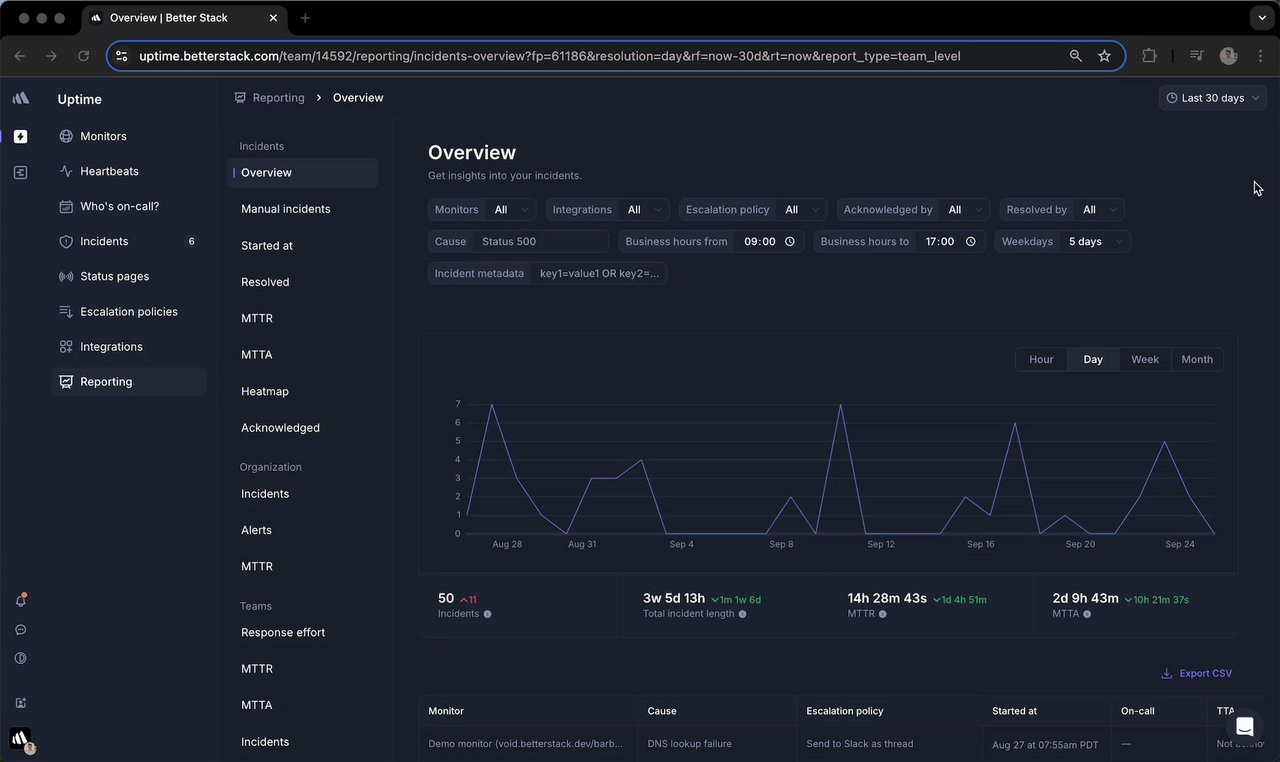Click the pulse icon beside Heartbeats
1280x762 pixels.
click(66, 171)
